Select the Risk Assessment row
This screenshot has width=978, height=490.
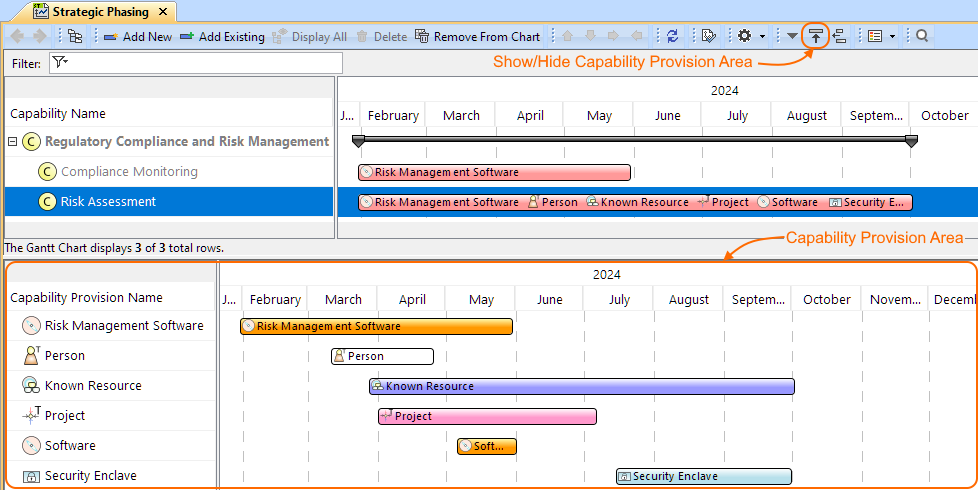[x=169, y=201]
